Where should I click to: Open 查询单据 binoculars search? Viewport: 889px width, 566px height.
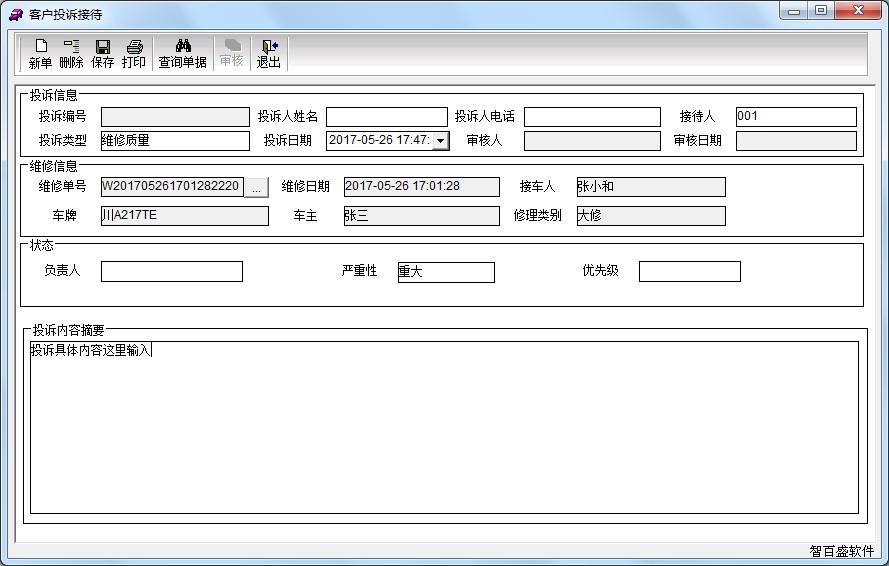coord(183,53)
